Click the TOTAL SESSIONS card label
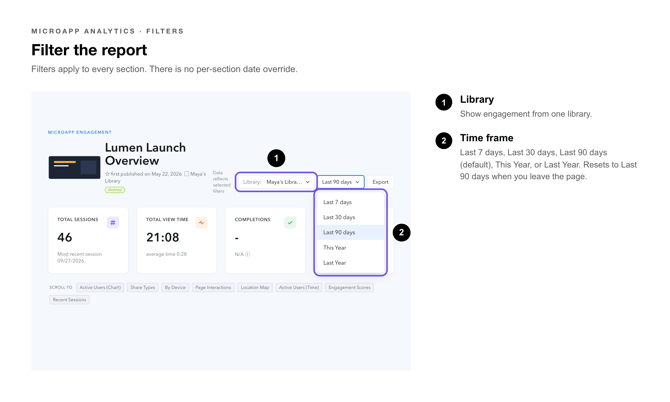This screenshot has width=670, height=402. pyautogui.click(x=78, y=220)
